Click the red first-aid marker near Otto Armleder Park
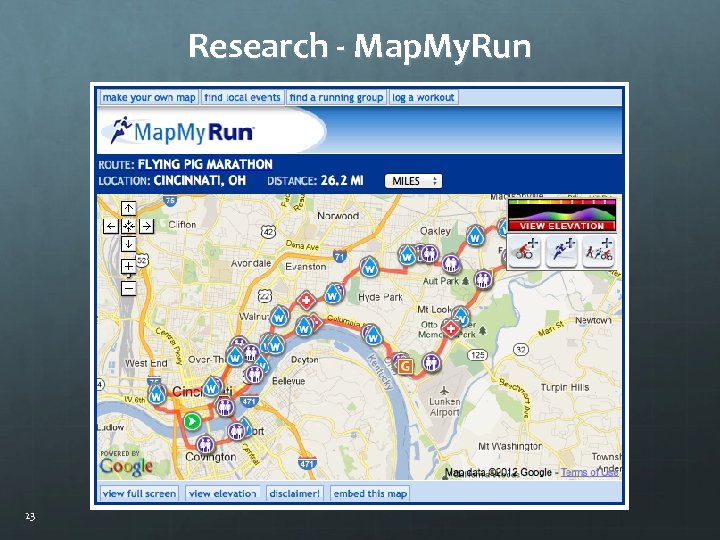The width and height of the screenshot is (720, 540). point(451,329)
